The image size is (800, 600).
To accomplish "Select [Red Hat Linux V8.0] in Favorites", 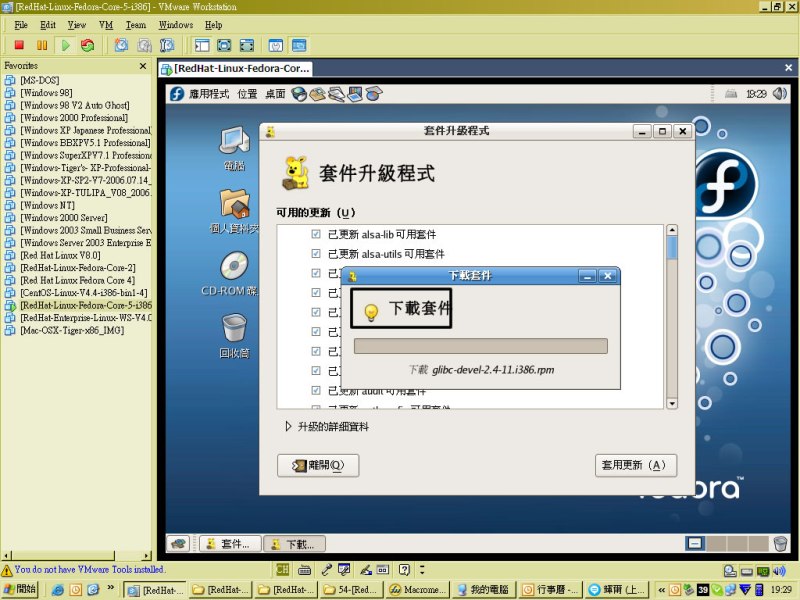I will coord(60,255).
